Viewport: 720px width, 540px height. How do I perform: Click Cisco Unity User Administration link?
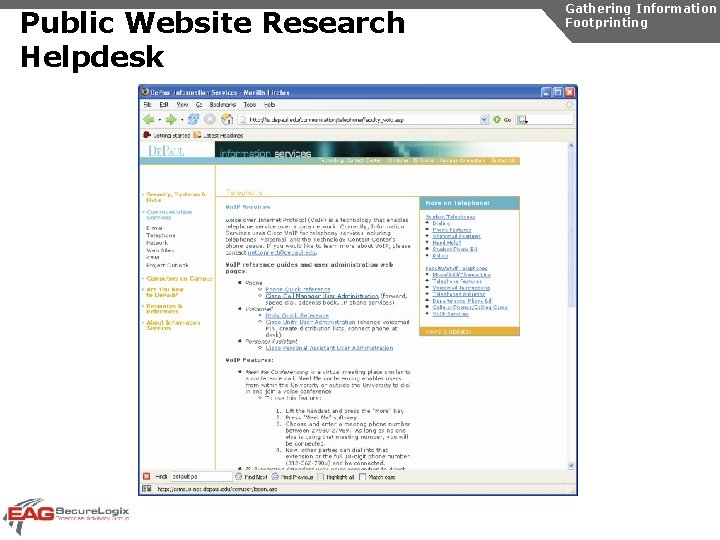click(x=310, y=322)
